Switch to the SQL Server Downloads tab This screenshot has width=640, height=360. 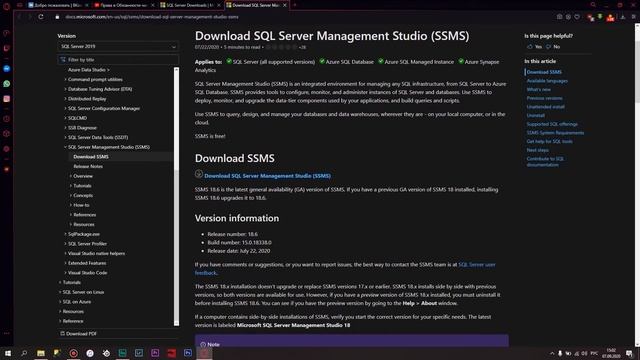pyautogui.click(x=190, y=5)
